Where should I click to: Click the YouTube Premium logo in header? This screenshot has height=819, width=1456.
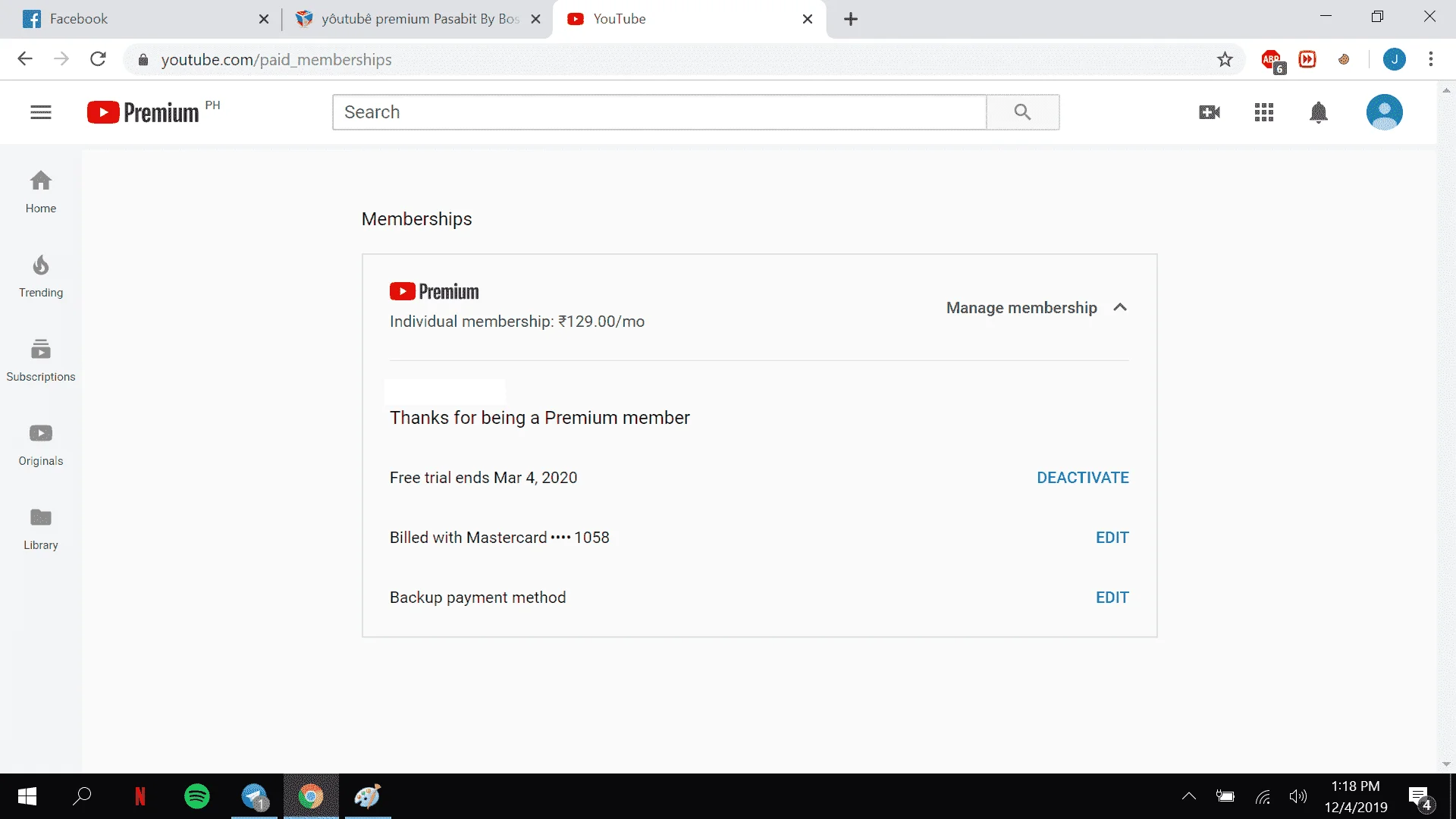tap(143, 112)
